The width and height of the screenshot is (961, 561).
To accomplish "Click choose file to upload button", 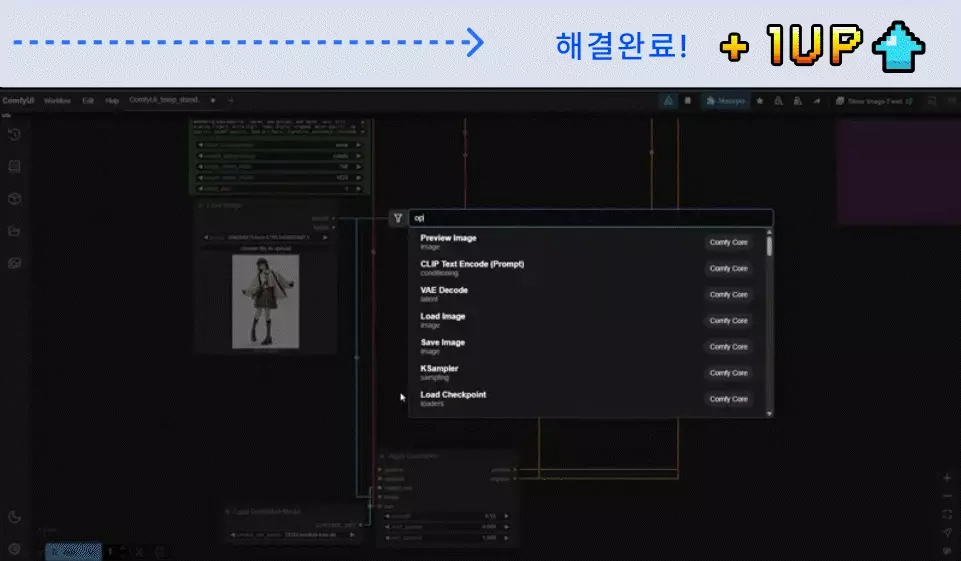I will 265,248.
